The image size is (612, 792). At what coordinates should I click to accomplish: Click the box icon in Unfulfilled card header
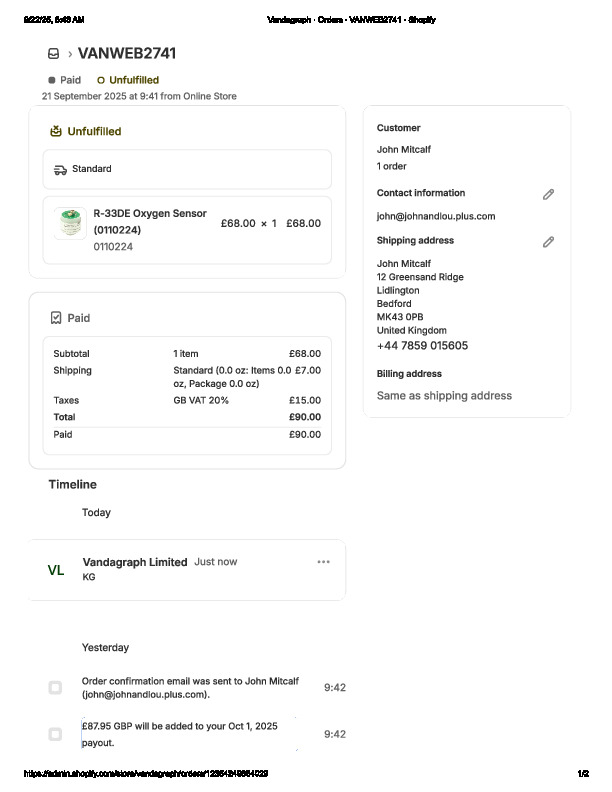click(56, 131)
